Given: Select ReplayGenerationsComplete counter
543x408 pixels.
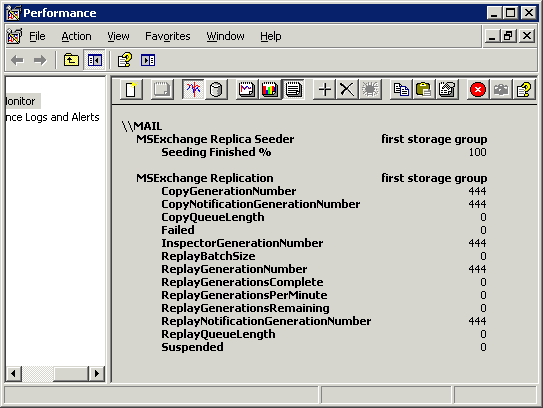Looking at the screenshot, I should (242, 282).
